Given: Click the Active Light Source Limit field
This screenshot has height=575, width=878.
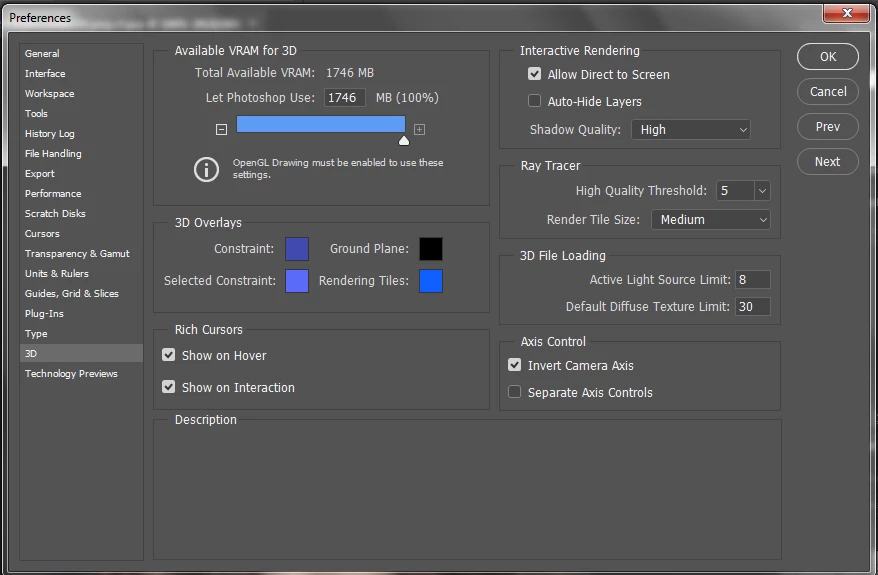Looking at the screenshot, I should tap(753, 279).
